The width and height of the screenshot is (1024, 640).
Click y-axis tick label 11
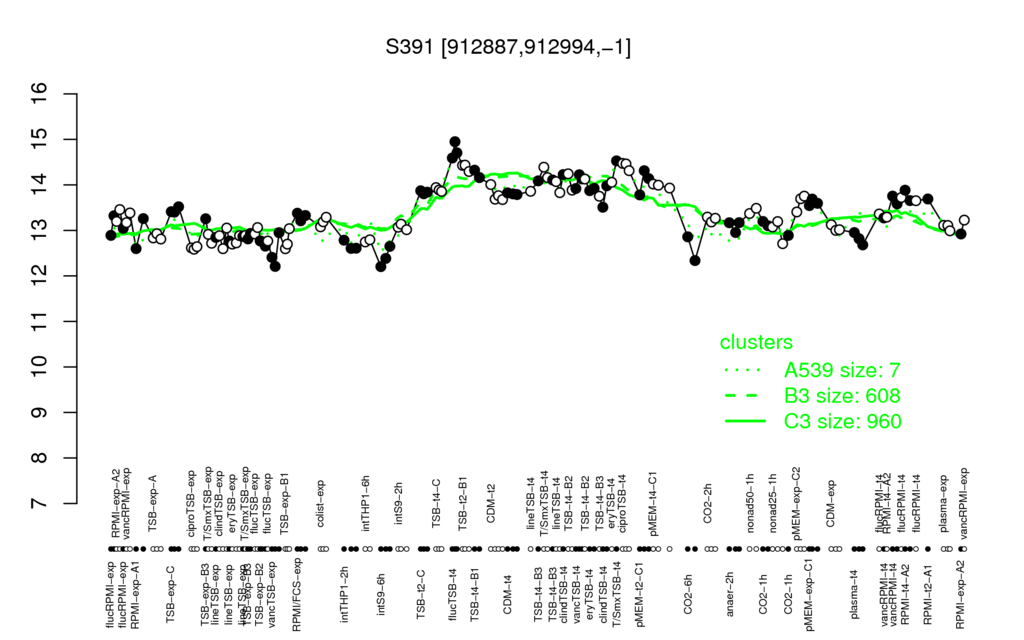click(40, 321)
